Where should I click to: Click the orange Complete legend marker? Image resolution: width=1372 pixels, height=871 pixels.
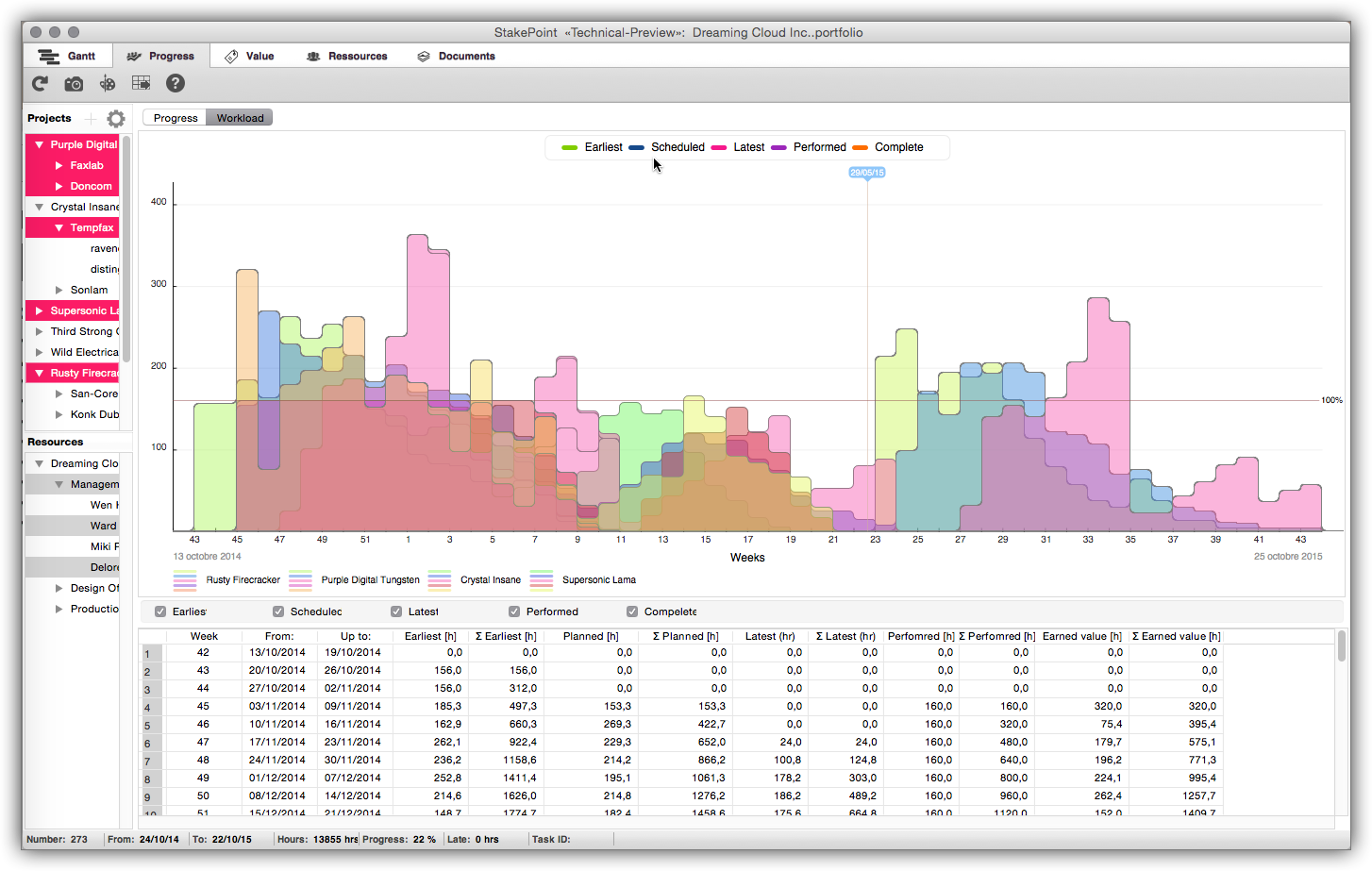(860, 147)
